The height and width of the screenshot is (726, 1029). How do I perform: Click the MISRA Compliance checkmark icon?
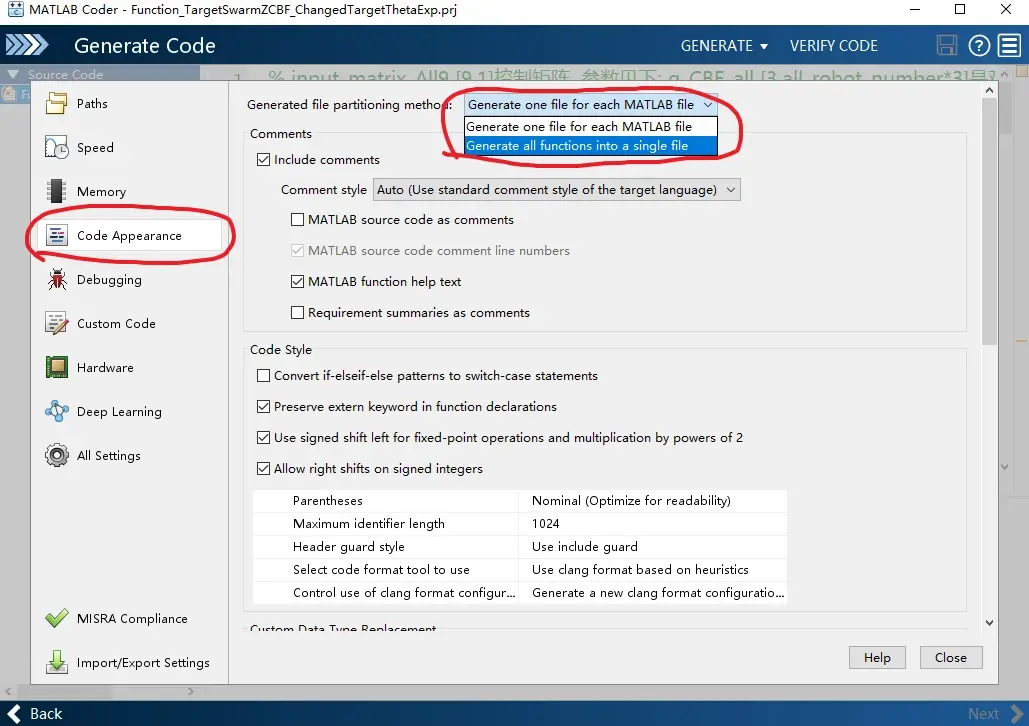56,618
